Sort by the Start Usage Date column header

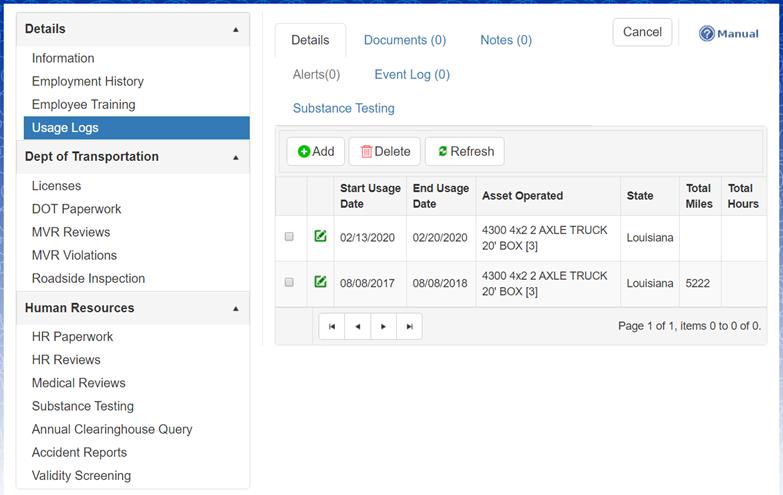pos(370,196)
